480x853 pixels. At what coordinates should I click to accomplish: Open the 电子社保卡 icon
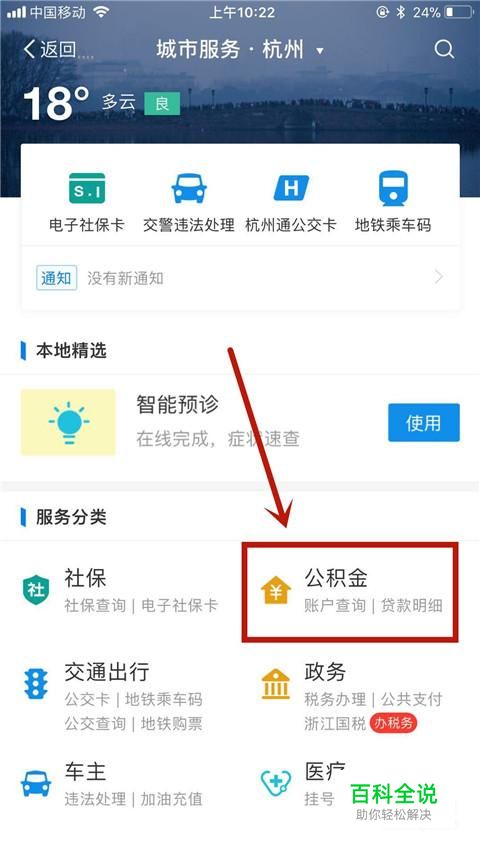click(87, 188)
